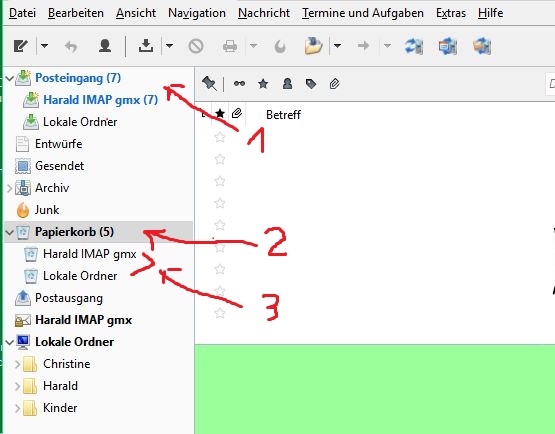Click the compose new message icon
Screen dimensions: 555x434
pos(20,46)
